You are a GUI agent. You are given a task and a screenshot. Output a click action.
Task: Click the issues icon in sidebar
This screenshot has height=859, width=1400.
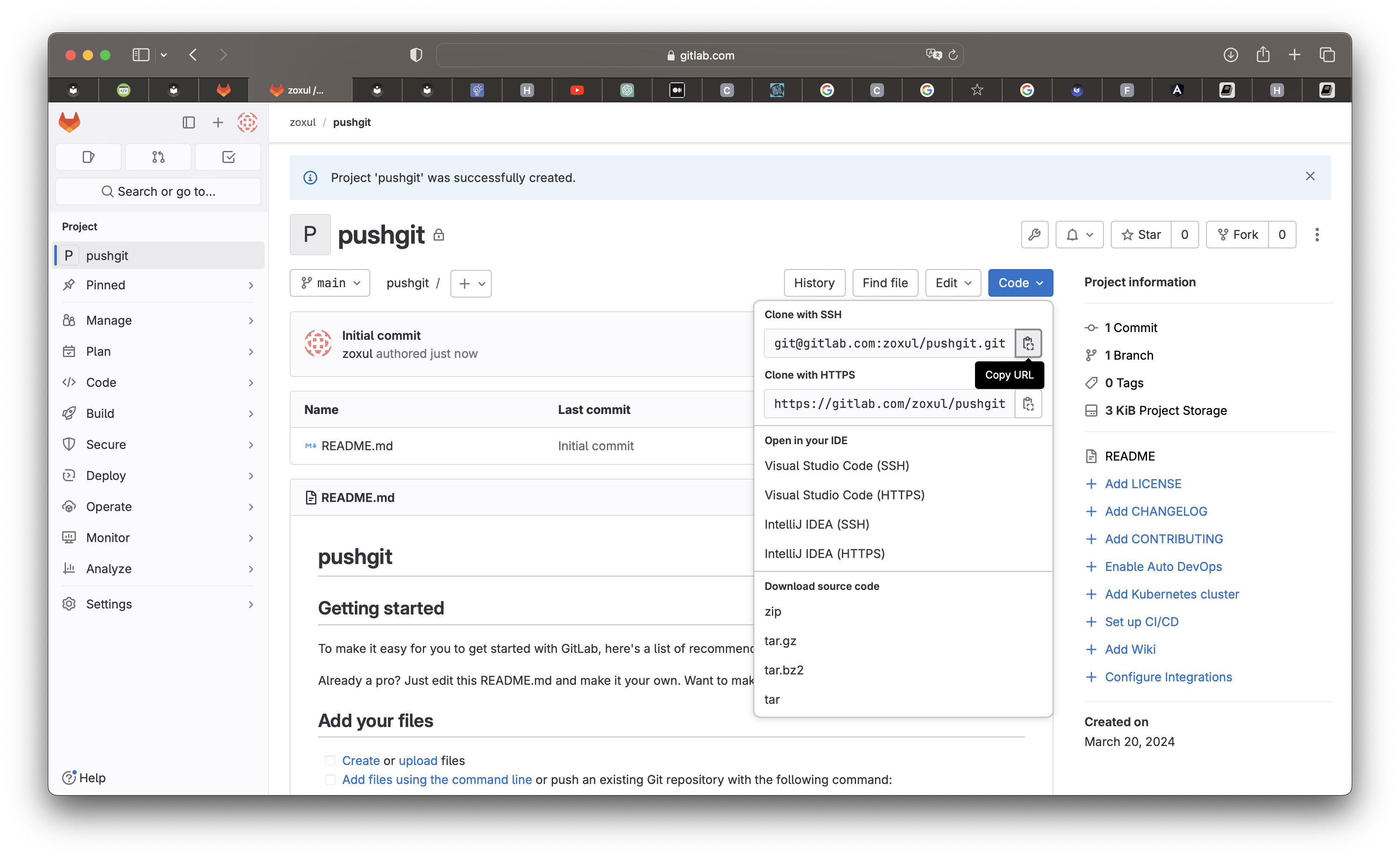coord(88,157)
